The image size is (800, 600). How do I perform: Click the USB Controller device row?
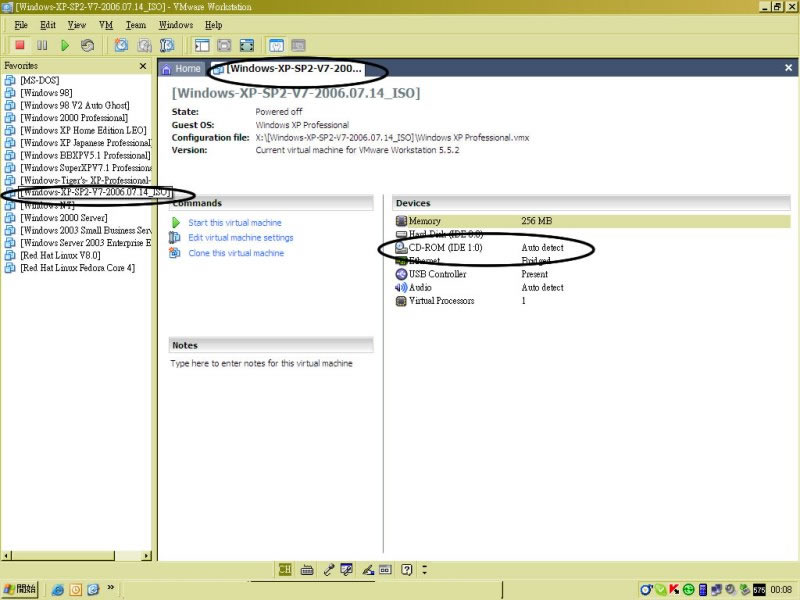click(592, 274)
